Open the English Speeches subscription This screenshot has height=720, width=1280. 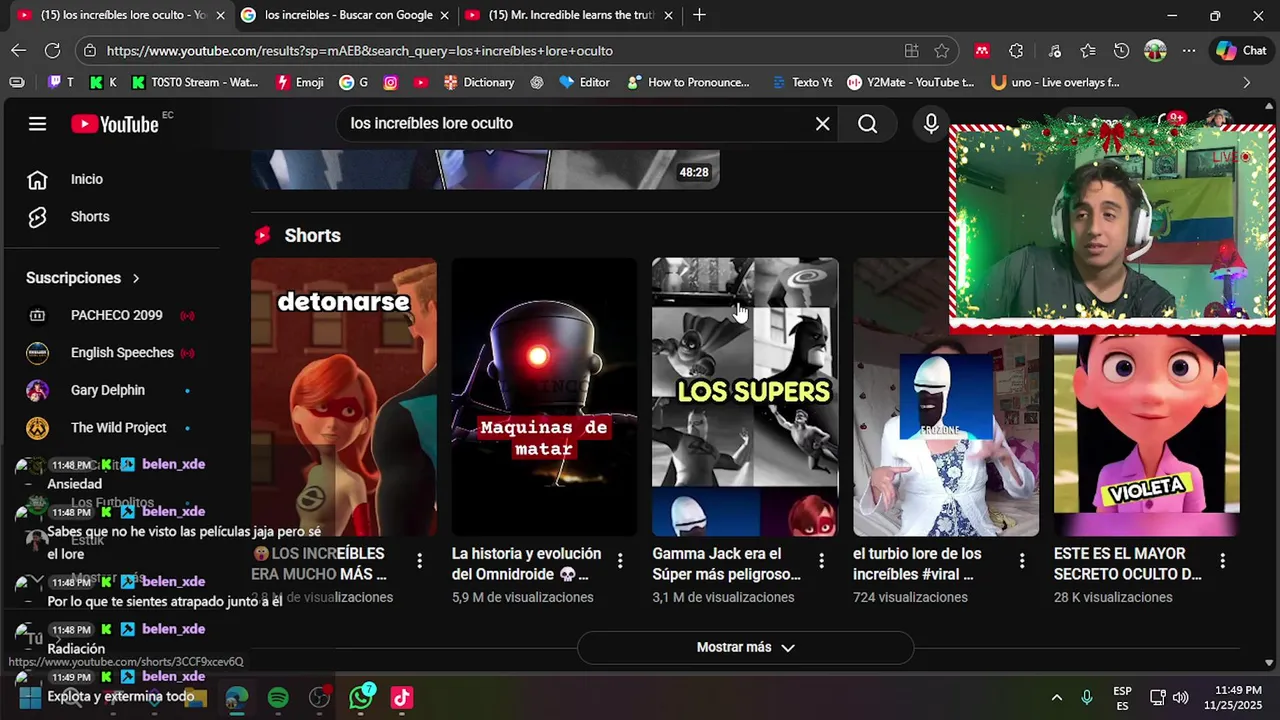[120, 353]
